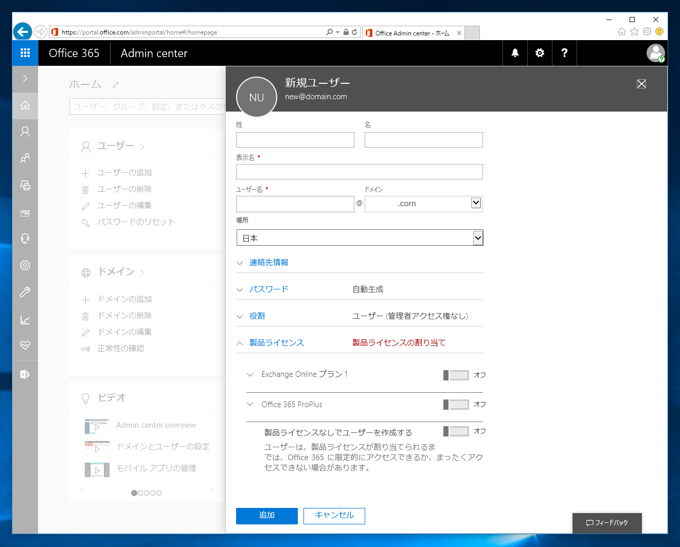
Task: Click the ユーザー名 input field
Action: [295, 204]
